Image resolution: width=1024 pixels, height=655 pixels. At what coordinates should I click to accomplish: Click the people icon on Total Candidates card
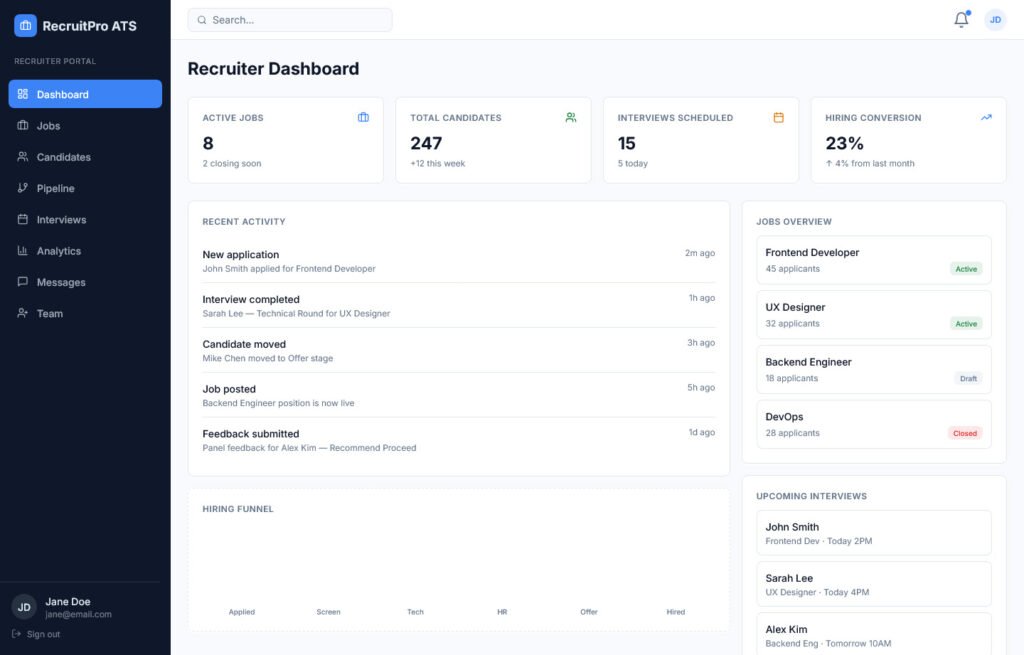tap(570, 117)
